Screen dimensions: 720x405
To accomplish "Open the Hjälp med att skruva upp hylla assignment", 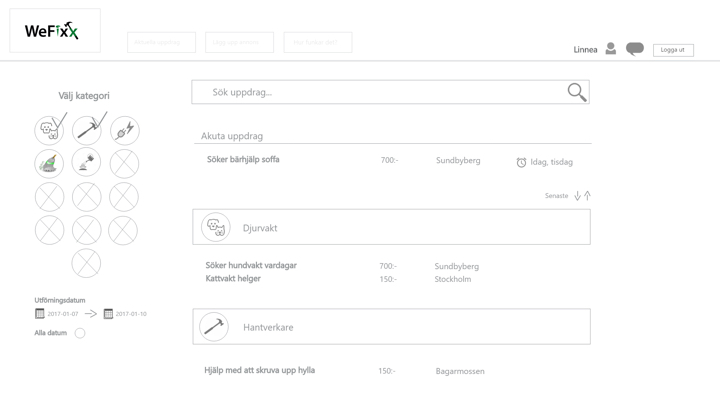I will [x=259, y=370].
